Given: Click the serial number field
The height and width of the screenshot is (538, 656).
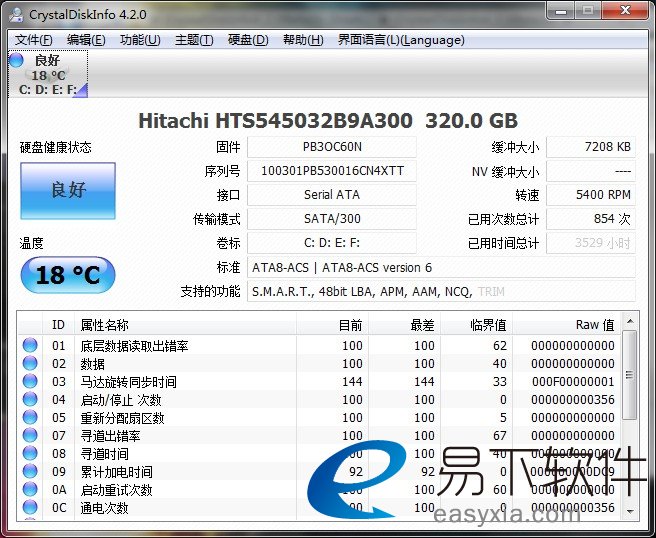Looking at the screenshot, I should tap(331, 171).
